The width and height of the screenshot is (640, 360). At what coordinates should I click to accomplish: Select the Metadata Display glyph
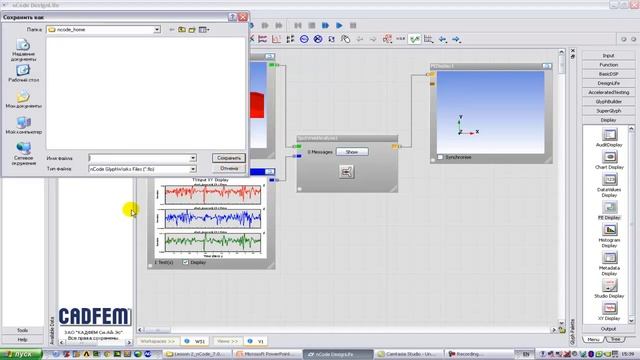(x=609, y=264)
